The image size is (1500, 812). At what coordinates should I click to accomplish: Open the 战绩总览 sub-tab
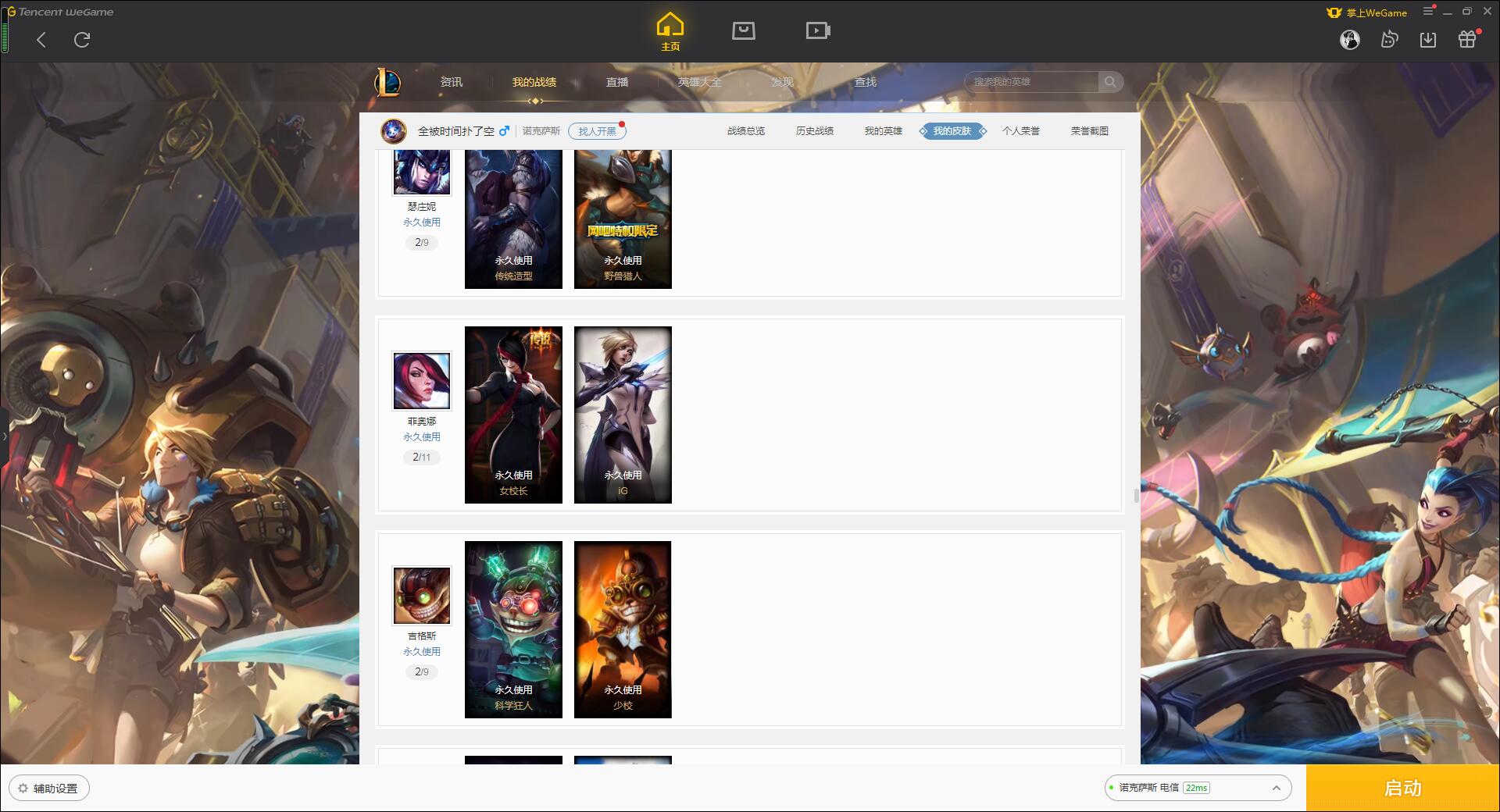tap(746, 131)
